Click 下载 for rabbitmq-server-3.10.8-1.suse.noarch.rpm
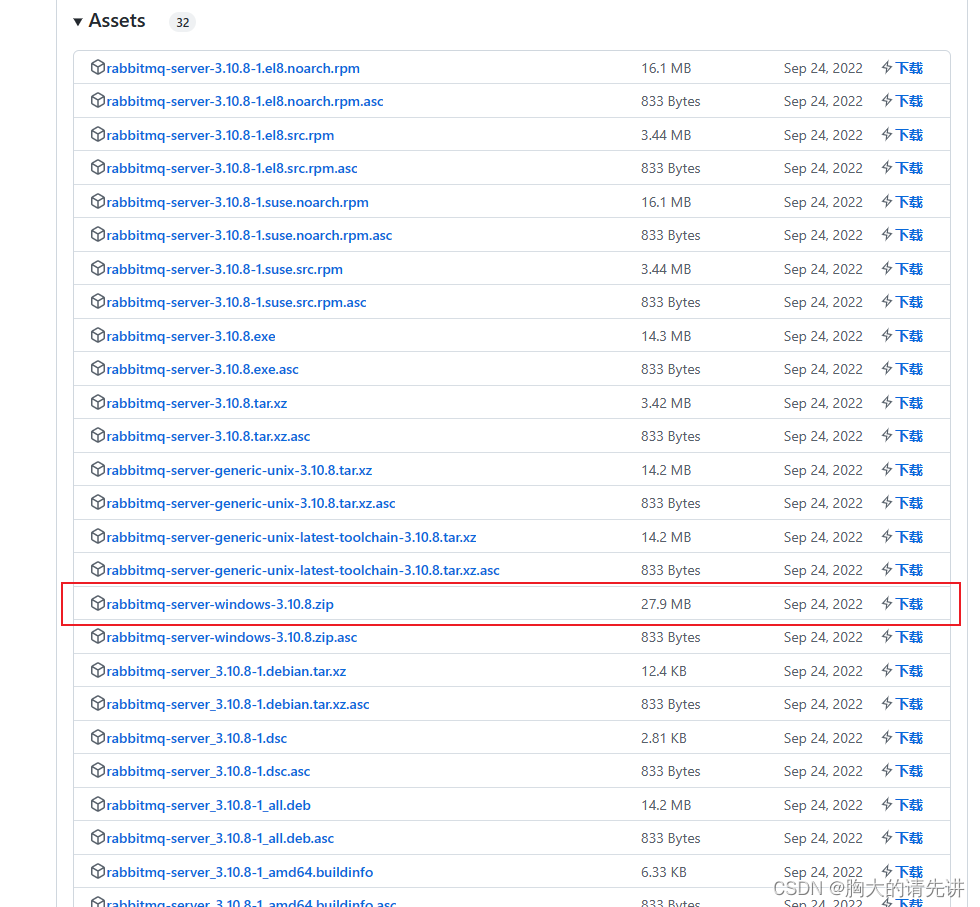Image resolution: width=980 pixels, height=907 pixels. pos(909,201)
